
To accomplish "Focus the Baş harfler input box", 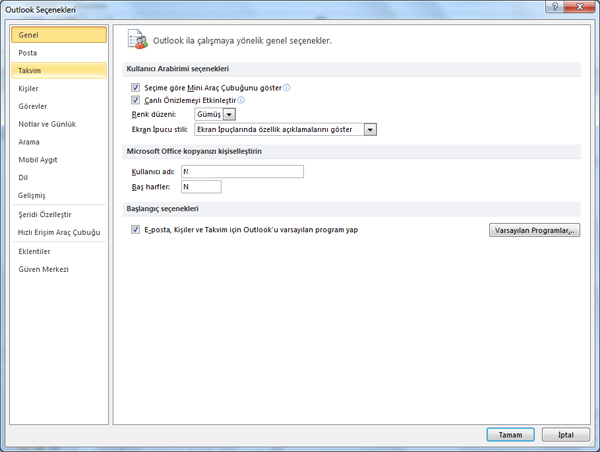I will tap(201, 187).
